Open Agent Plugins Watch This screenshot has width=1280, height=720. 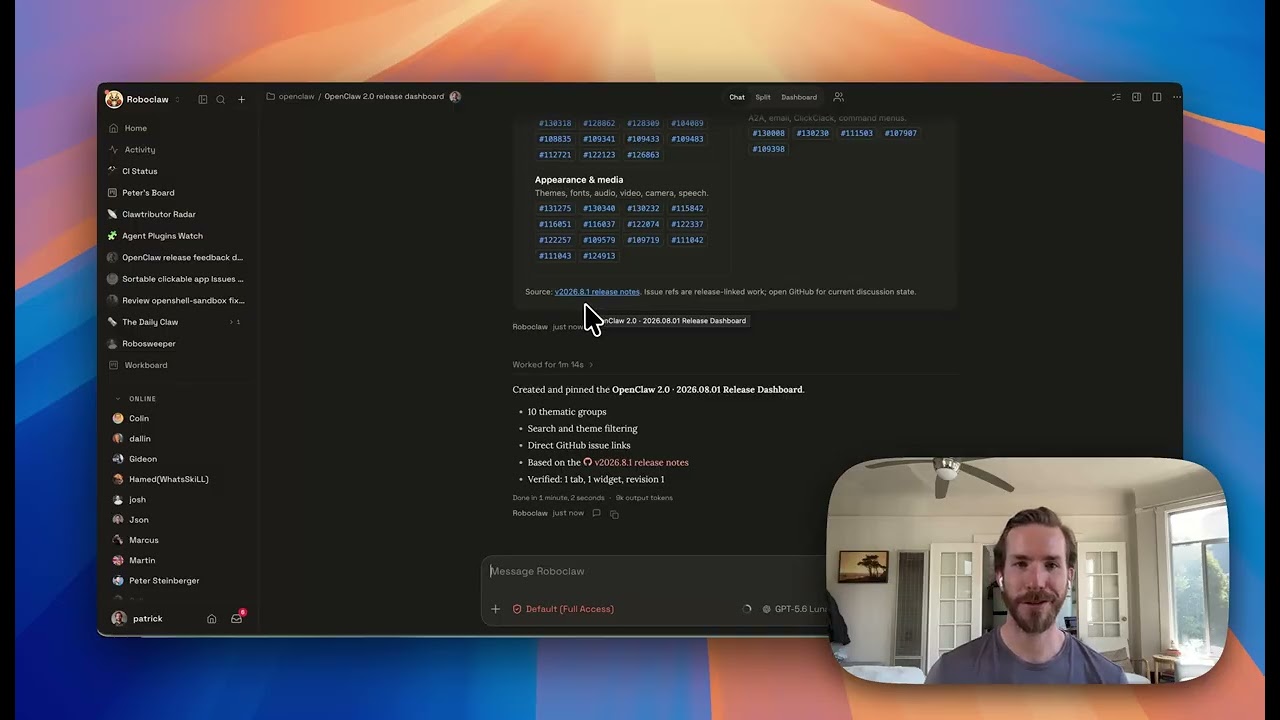[x=178, y=236]
